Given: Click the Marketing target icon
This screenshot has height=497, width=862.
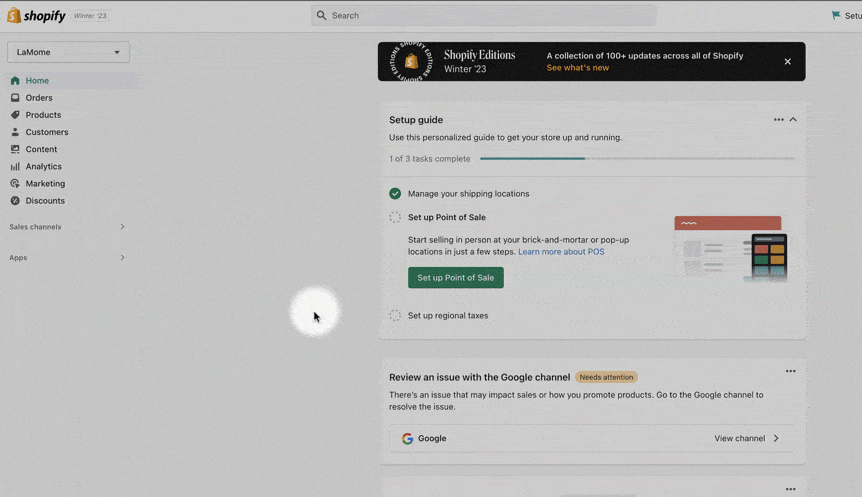Looking at the screenshot, I should tap(15, 184).
